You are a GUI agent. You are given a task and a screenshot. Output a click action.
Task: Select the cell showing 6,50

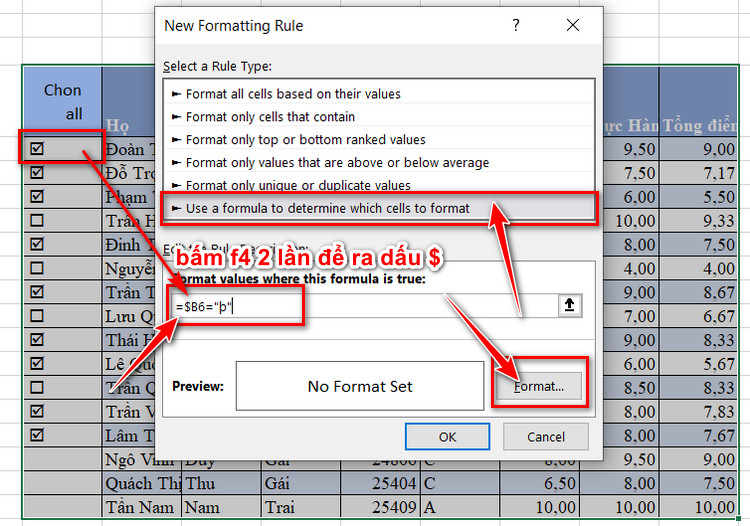540,483
